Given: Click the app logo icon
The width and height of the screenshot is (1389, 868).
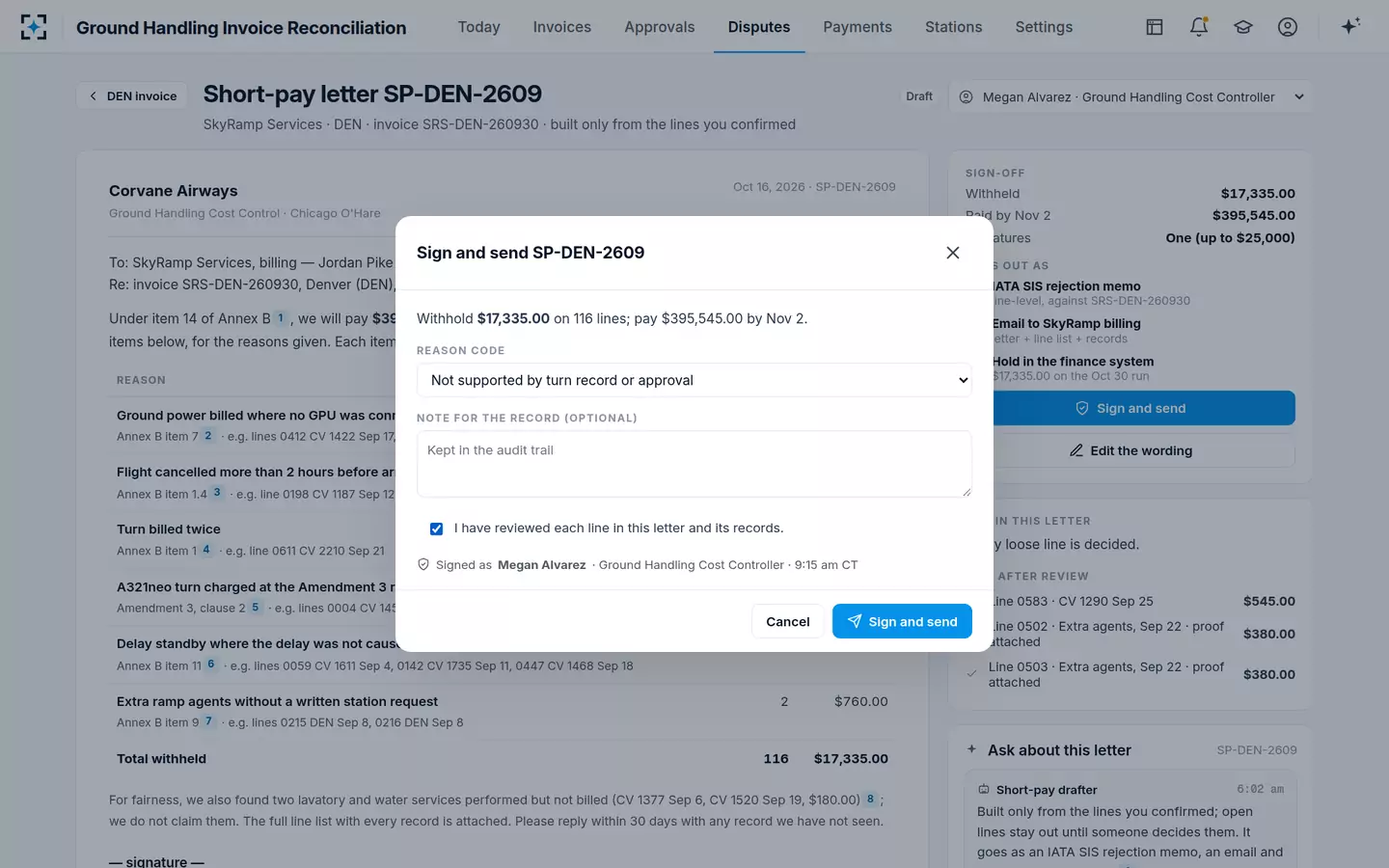Looking at the screenshot, I should (x=34, y=27).
